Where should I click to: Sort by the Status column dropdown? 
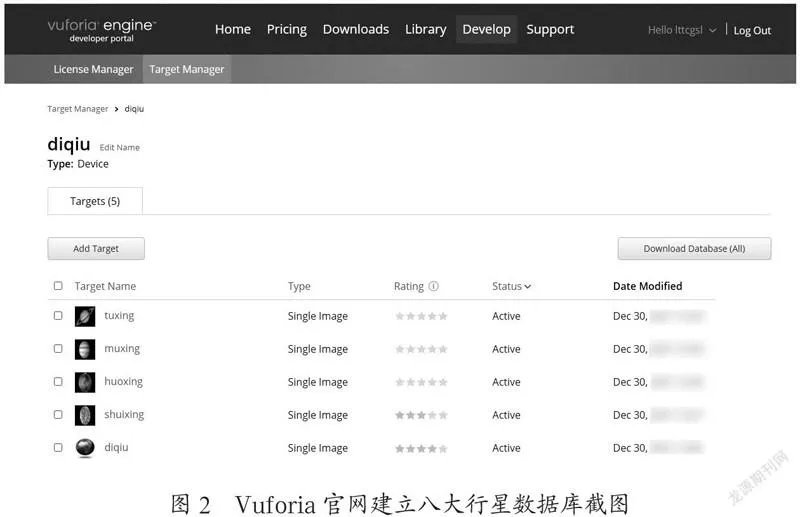pyautogui.click(x=511, y=286)
